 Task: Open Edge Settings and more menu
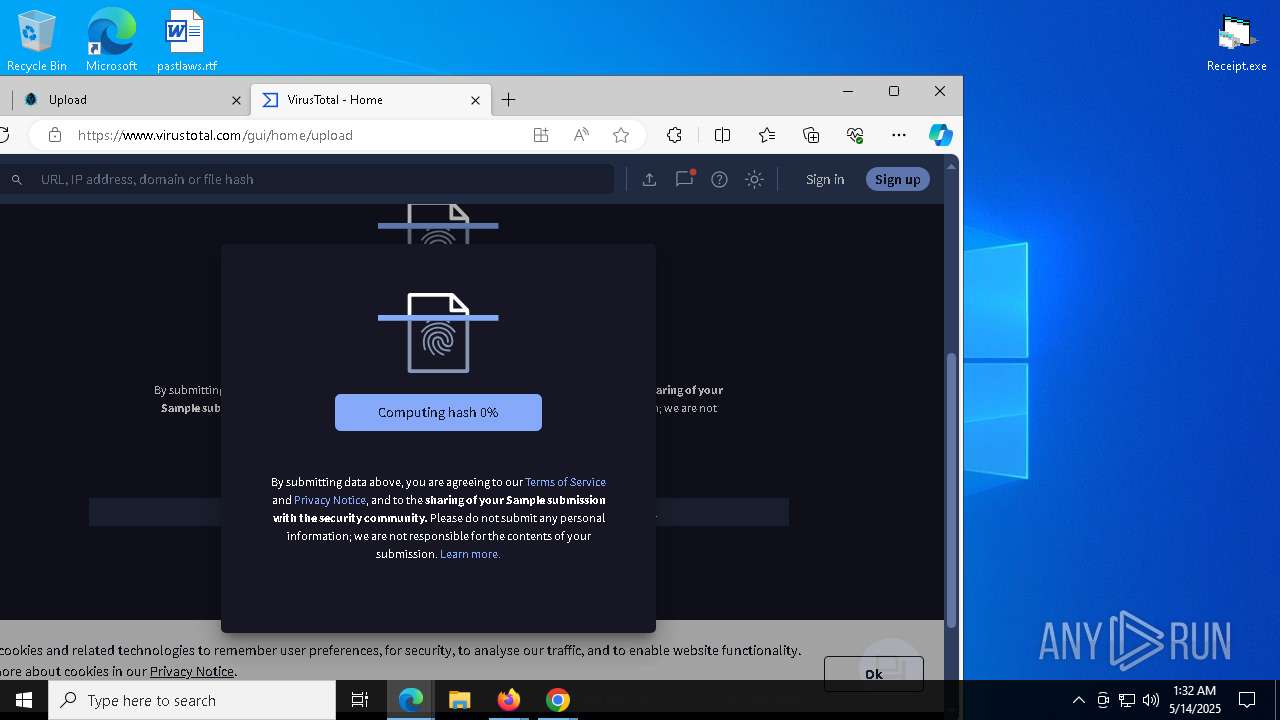899,135
